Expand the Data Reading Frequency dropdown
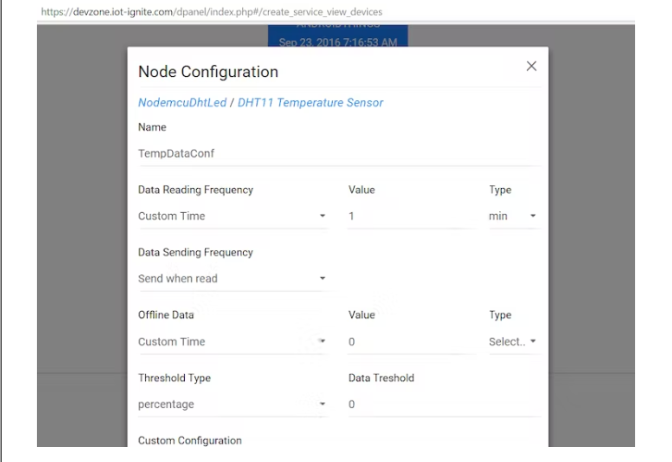Image resolution: width=672 pixels, height=462 pixels. 232,216
